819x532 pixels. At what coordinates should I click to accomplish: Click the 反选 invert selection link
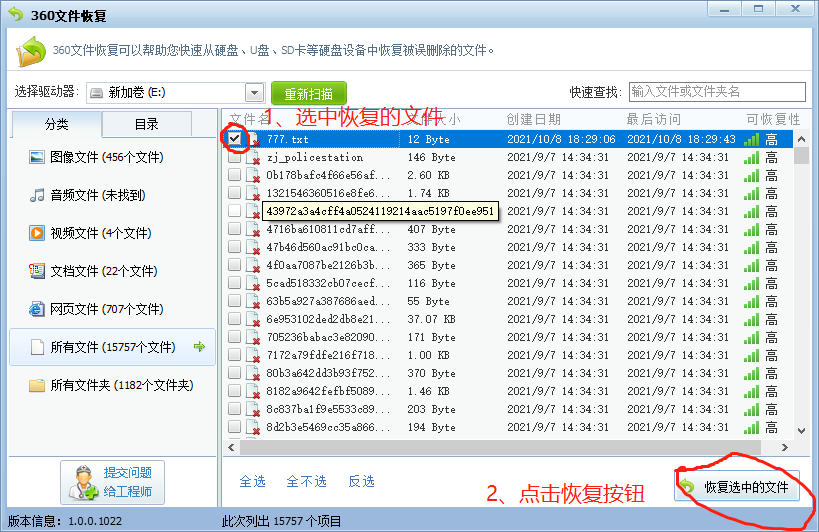[x=361, y=481]
